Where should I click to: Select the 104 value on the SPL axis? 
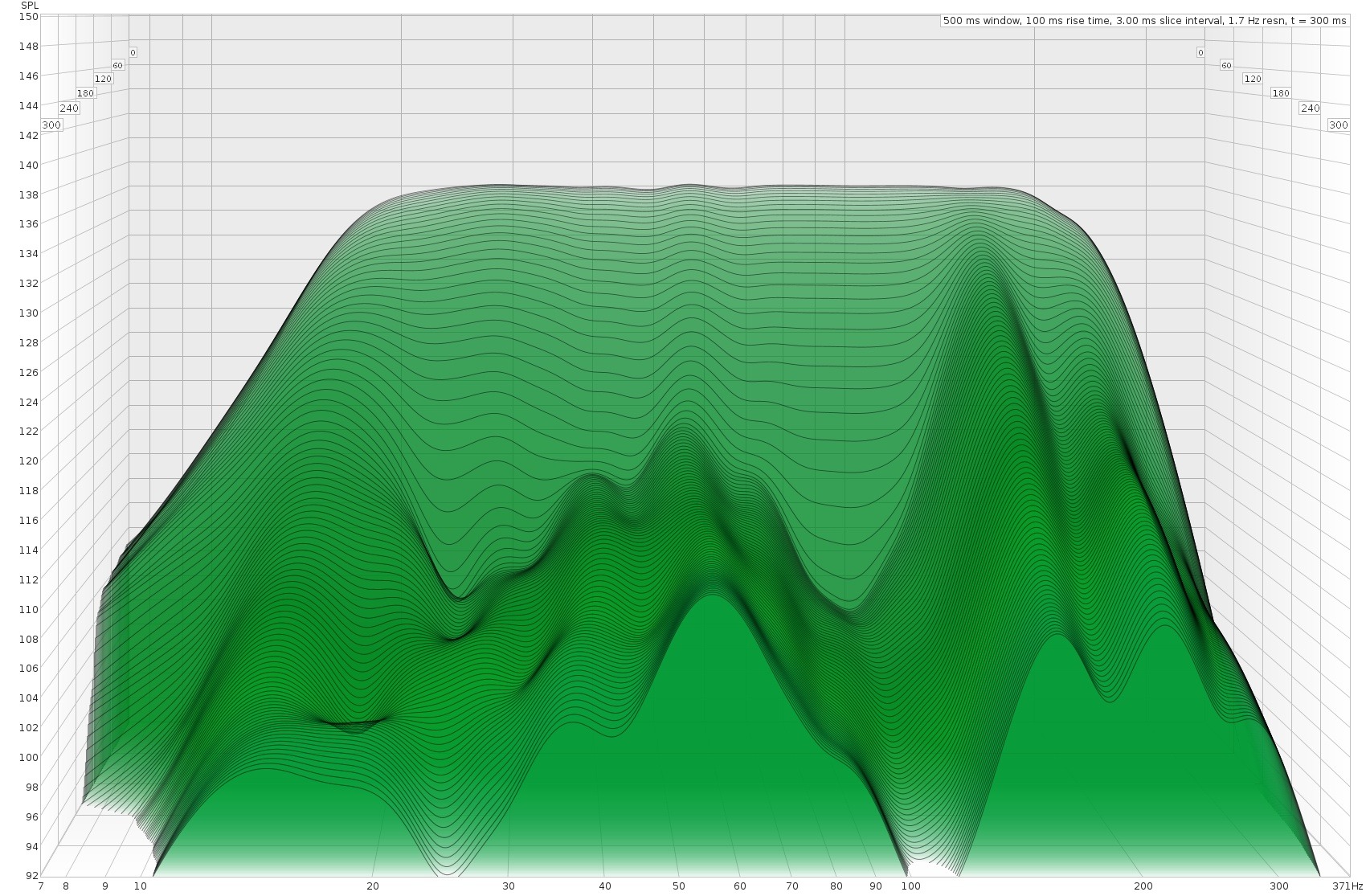29,698
